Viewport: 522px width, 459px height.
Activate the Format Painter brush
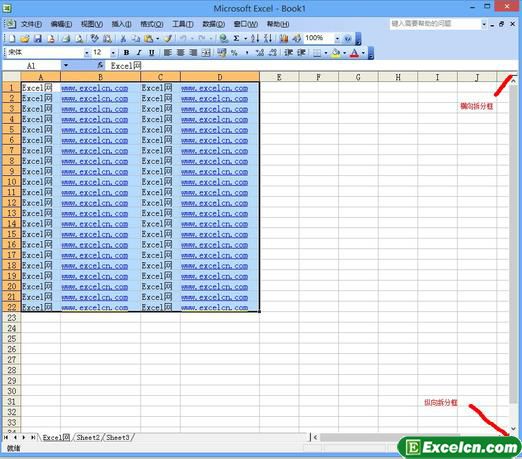(168, 39)
